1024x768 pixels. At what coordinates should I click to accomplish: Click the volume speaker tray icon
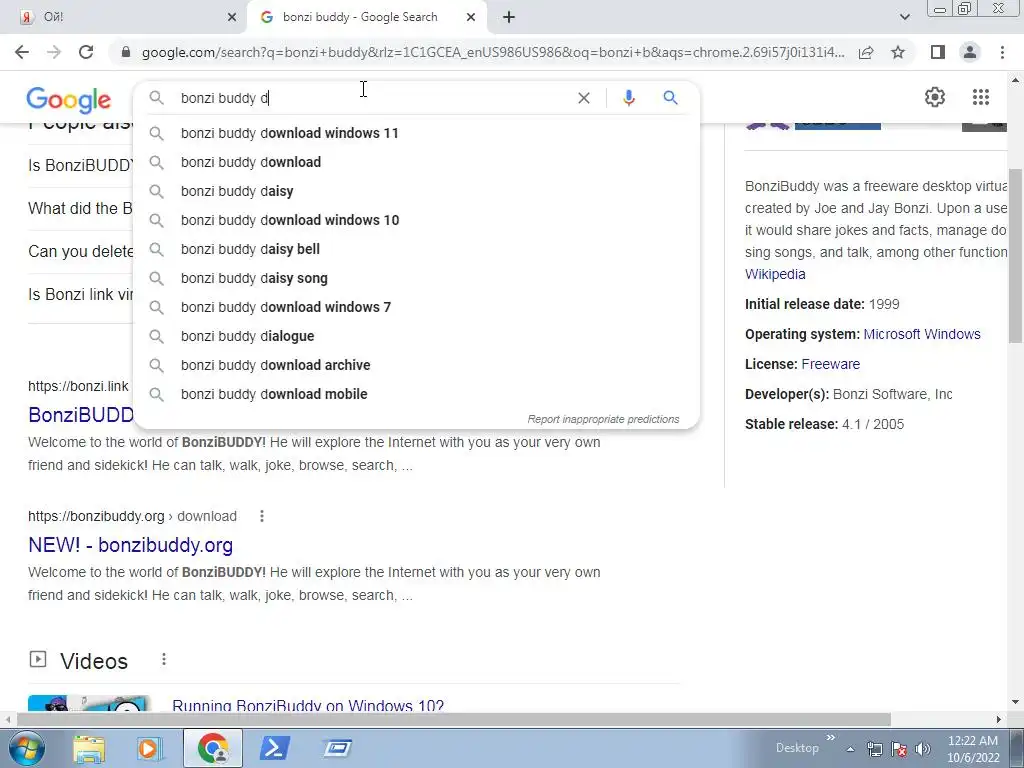[922, 749]
